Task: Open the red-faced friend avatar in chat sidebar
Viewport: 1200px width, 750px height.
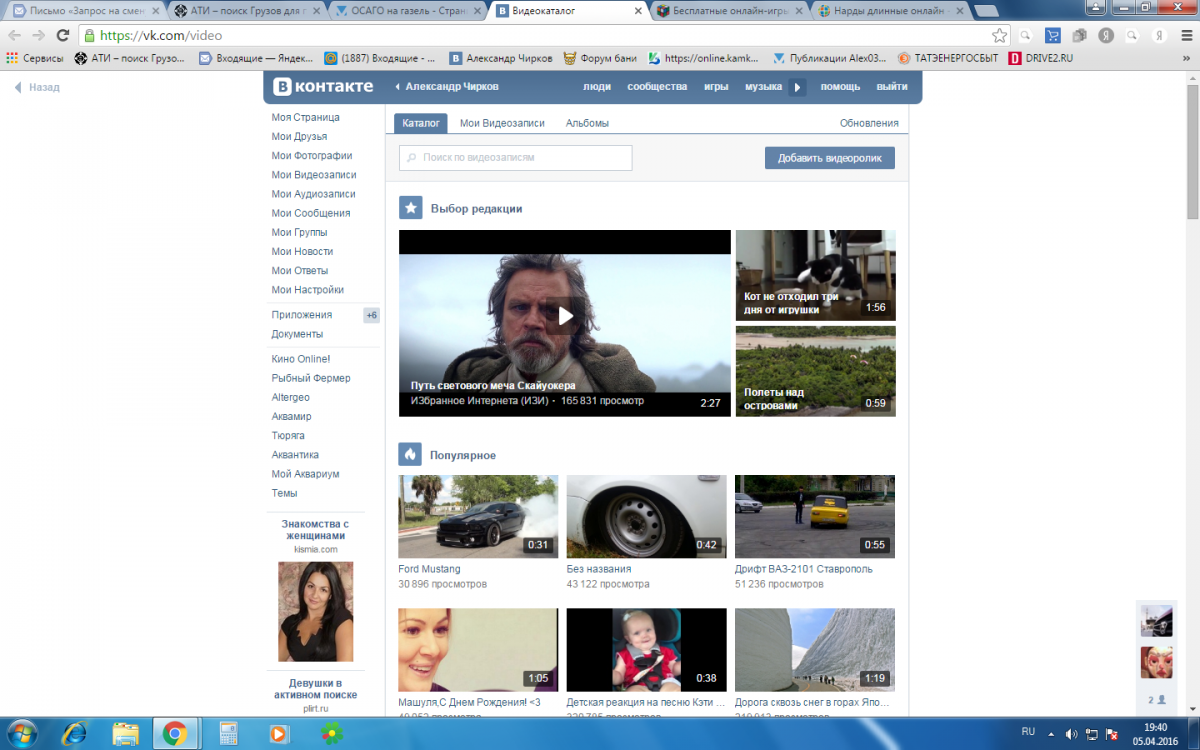Action: click(x=1156, y=662)
